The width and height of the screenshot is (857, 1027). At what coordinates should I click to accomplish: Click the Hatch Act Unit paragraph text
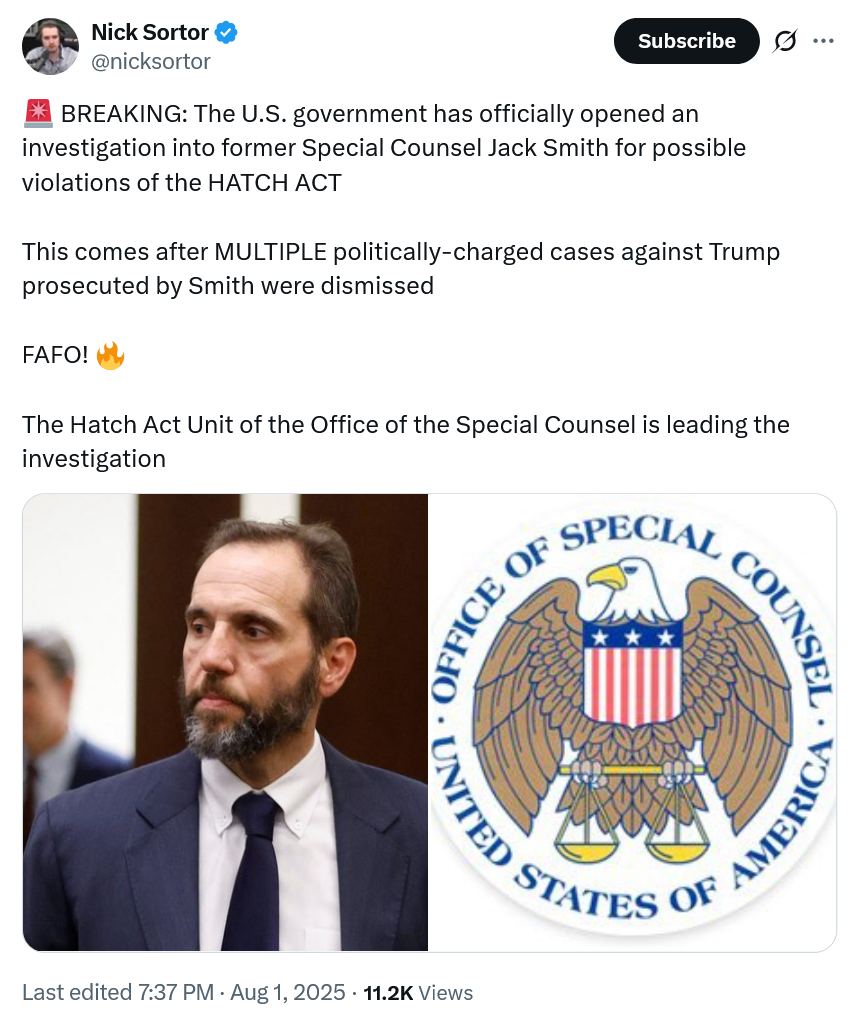406,441
